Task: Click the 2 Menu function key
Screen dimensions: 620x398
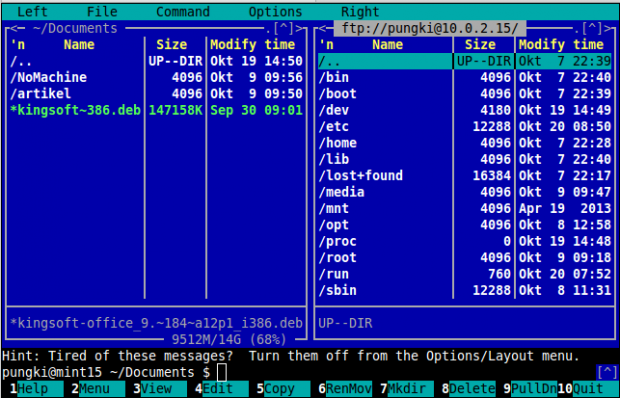Action: click(x=98, y=389)
